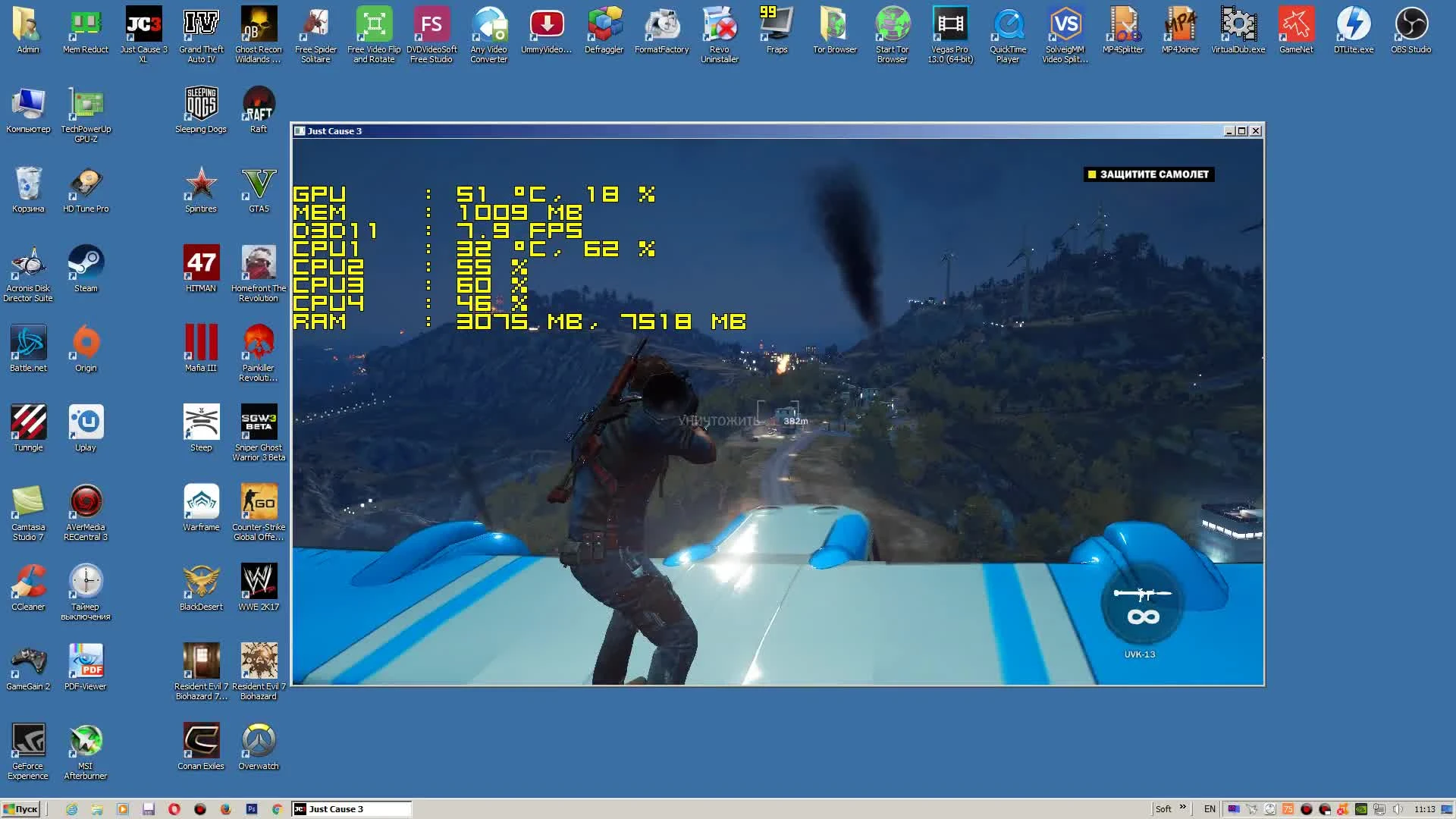
Task: Open Opera from the quick launch bar
Action: (x=173, y=808)
